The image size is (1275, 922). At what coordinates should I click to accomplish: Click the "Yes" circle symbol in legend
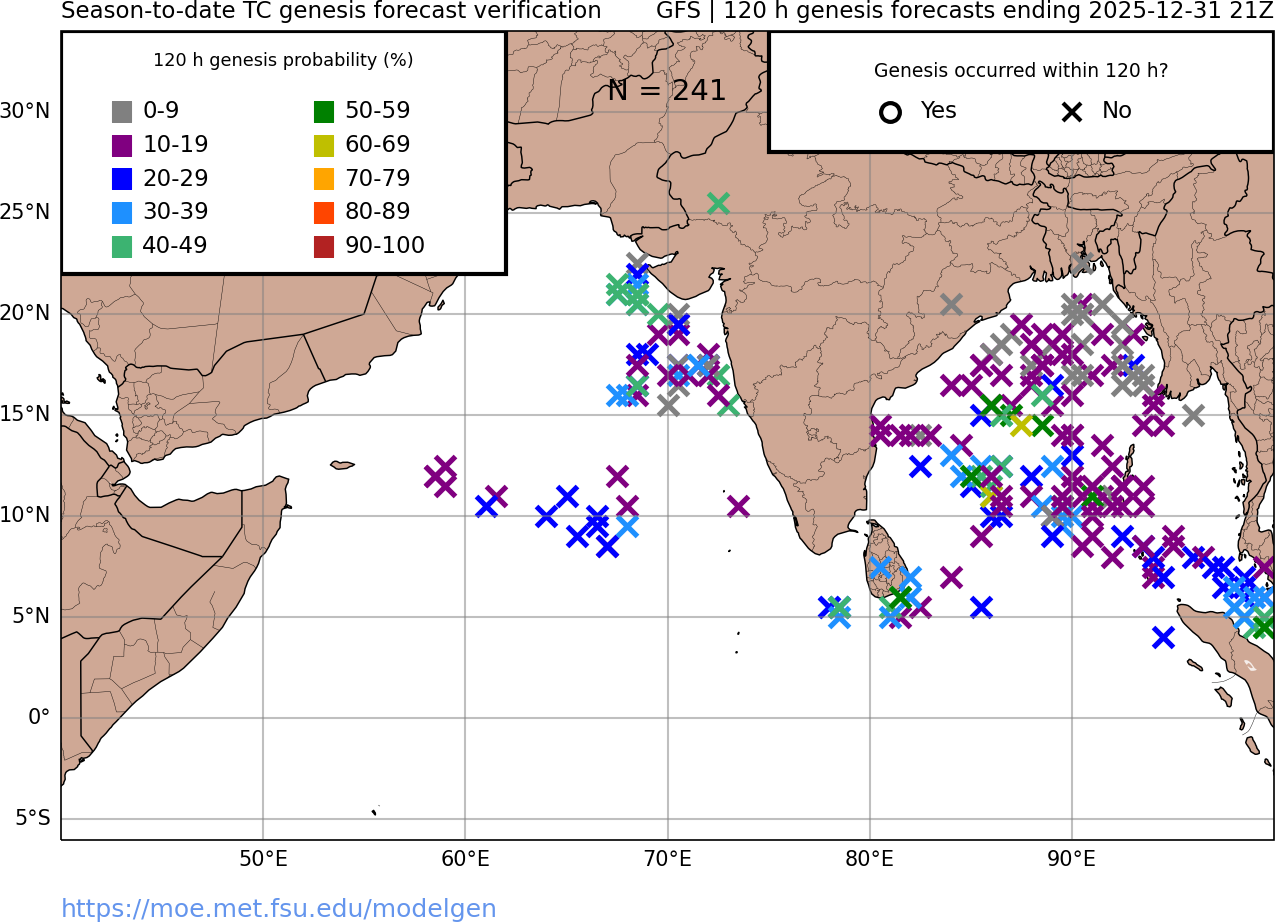(890, 112)
